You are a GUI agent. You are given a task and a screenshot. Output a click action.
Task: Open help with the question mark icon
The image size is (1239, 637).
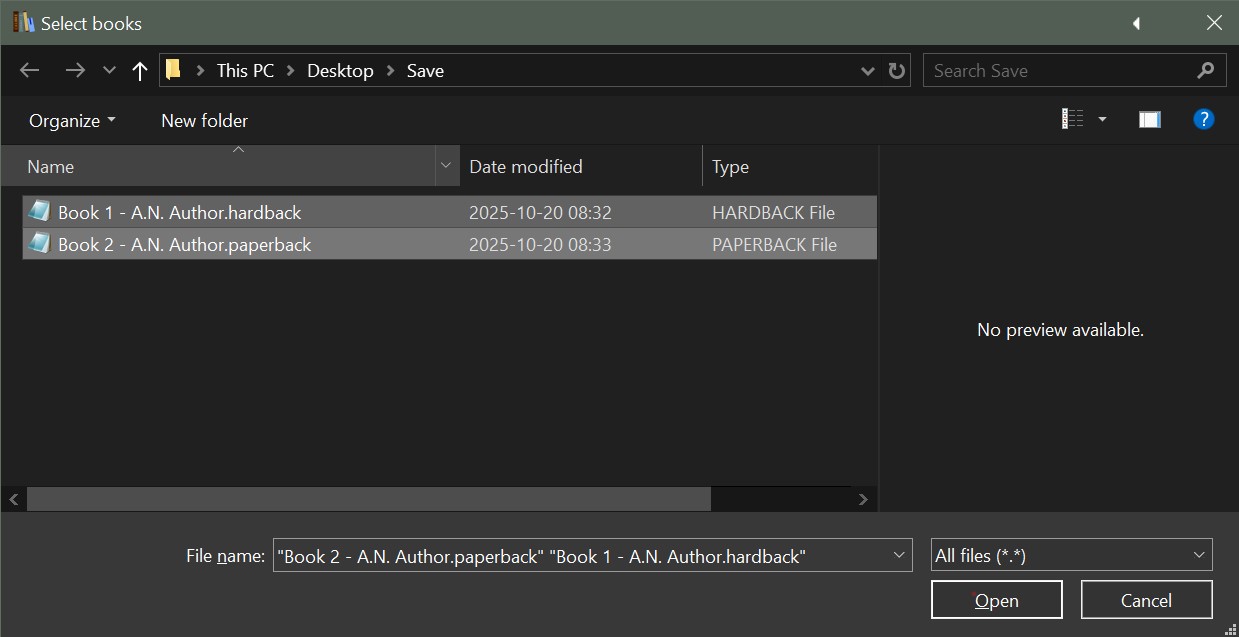click(x=1204, y=119)
